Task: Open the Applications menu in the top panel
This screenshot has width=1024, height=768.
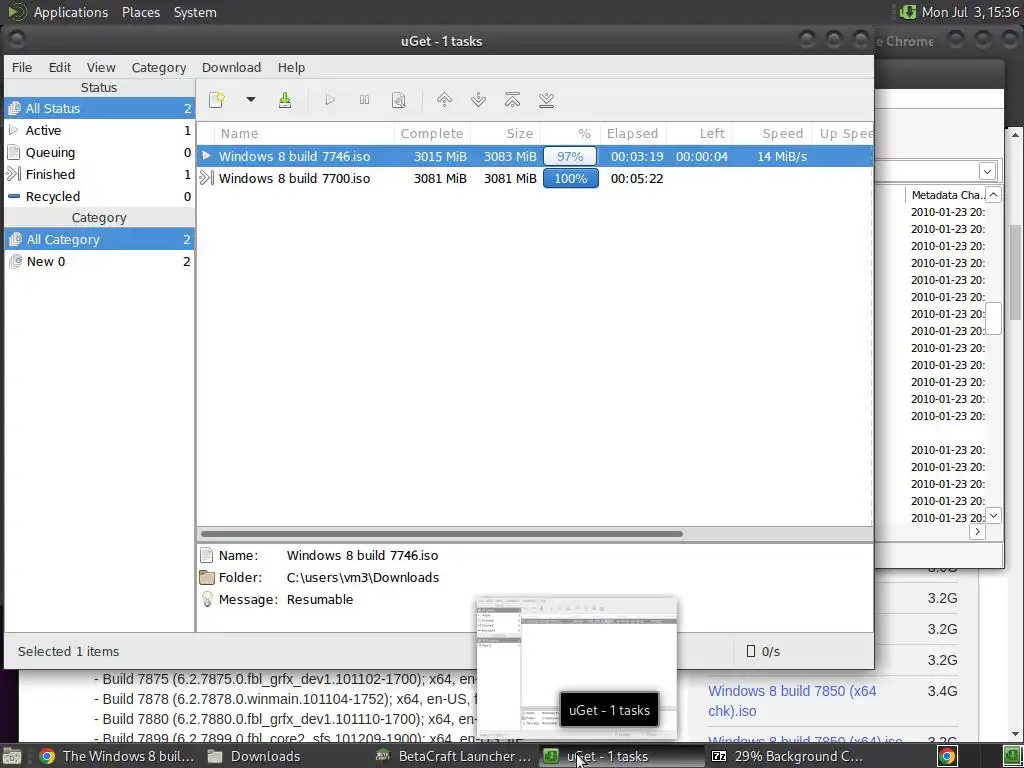Action: (71, 12)
